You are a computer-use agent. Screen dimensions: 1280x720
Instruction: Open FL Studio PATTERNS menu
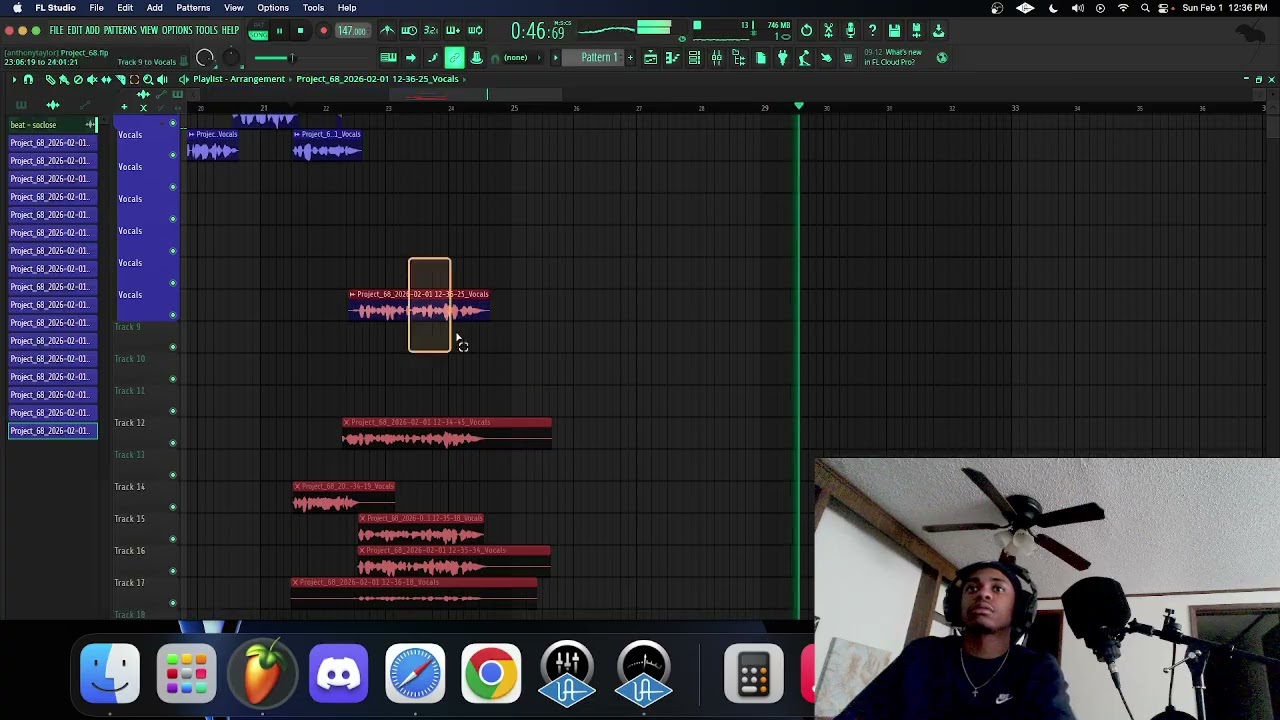tap(119, 31)
